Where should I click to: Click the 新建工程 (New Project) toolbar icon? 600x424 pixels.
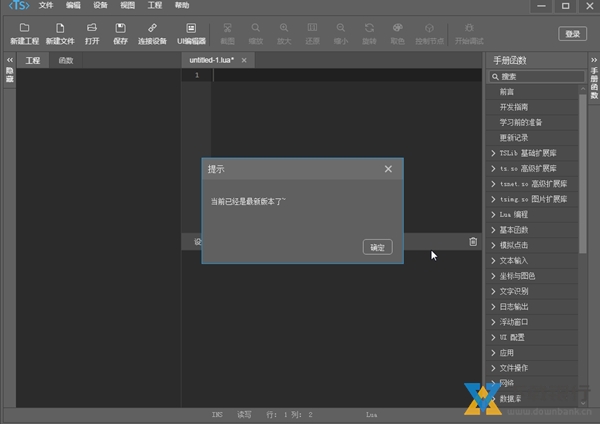(24, 28)
